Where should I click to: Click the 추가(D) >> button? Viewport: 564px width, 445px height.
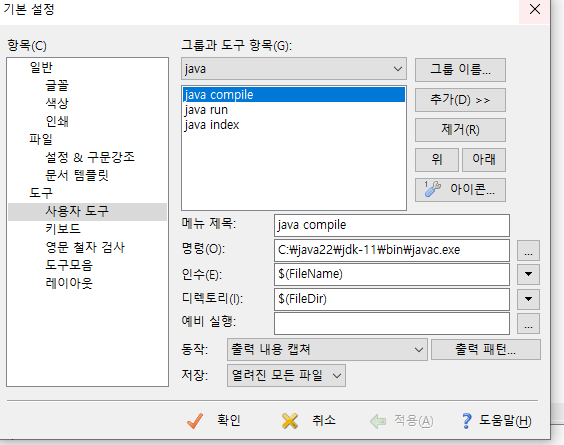(x=460, y=100)
